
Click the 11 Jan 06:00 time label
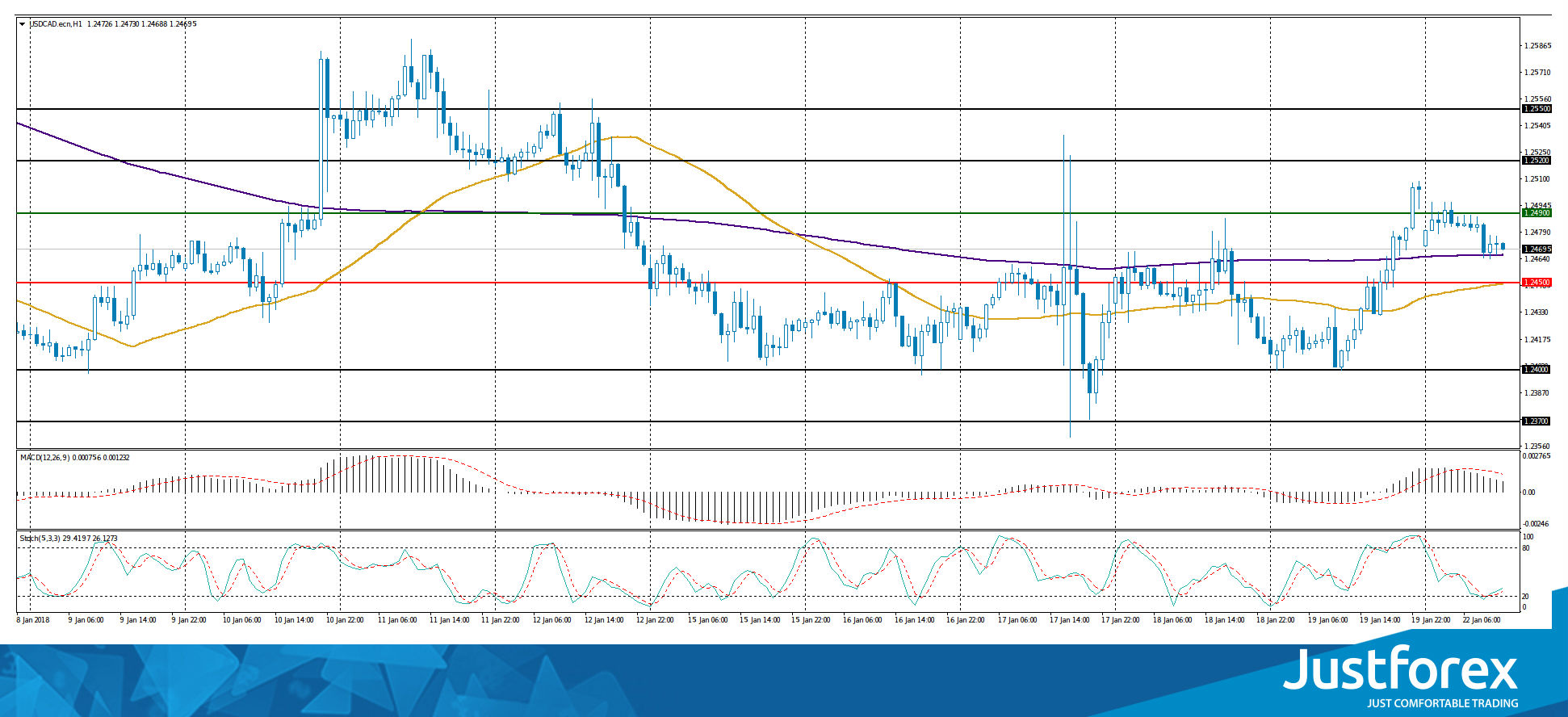[397, 620]
